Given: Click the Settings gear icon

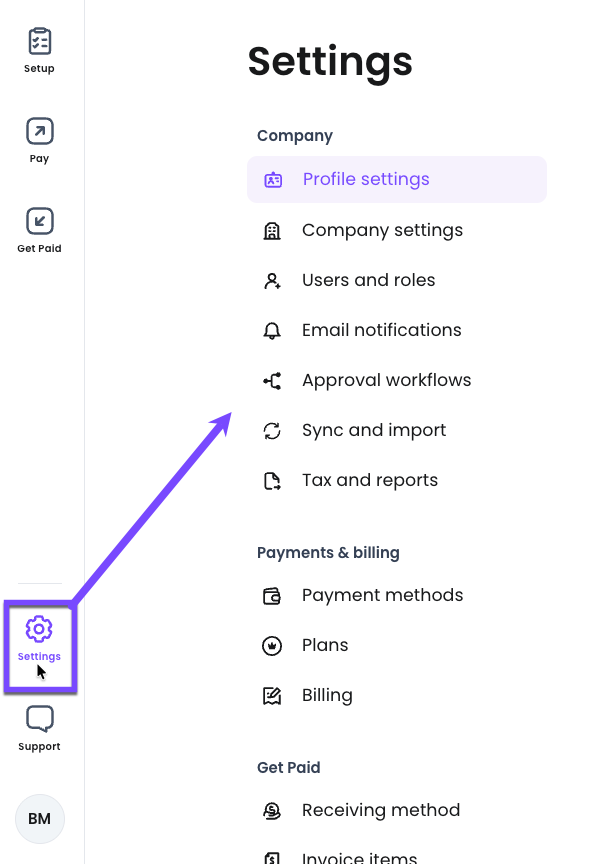Looking at the screenshot, I should (x=39, y=630).
